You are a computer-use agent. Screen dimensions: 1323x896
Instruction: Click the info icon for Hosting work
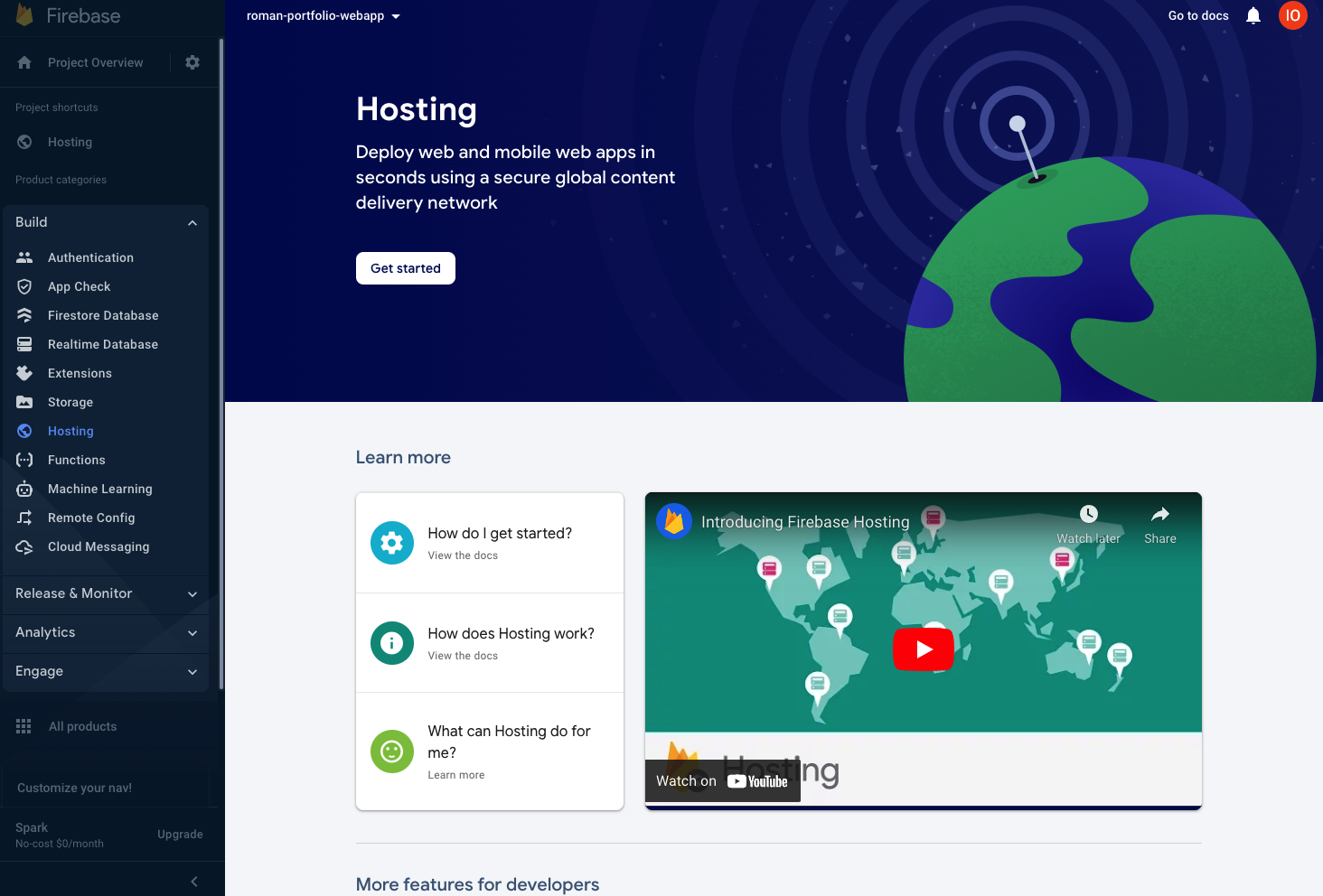392,643
